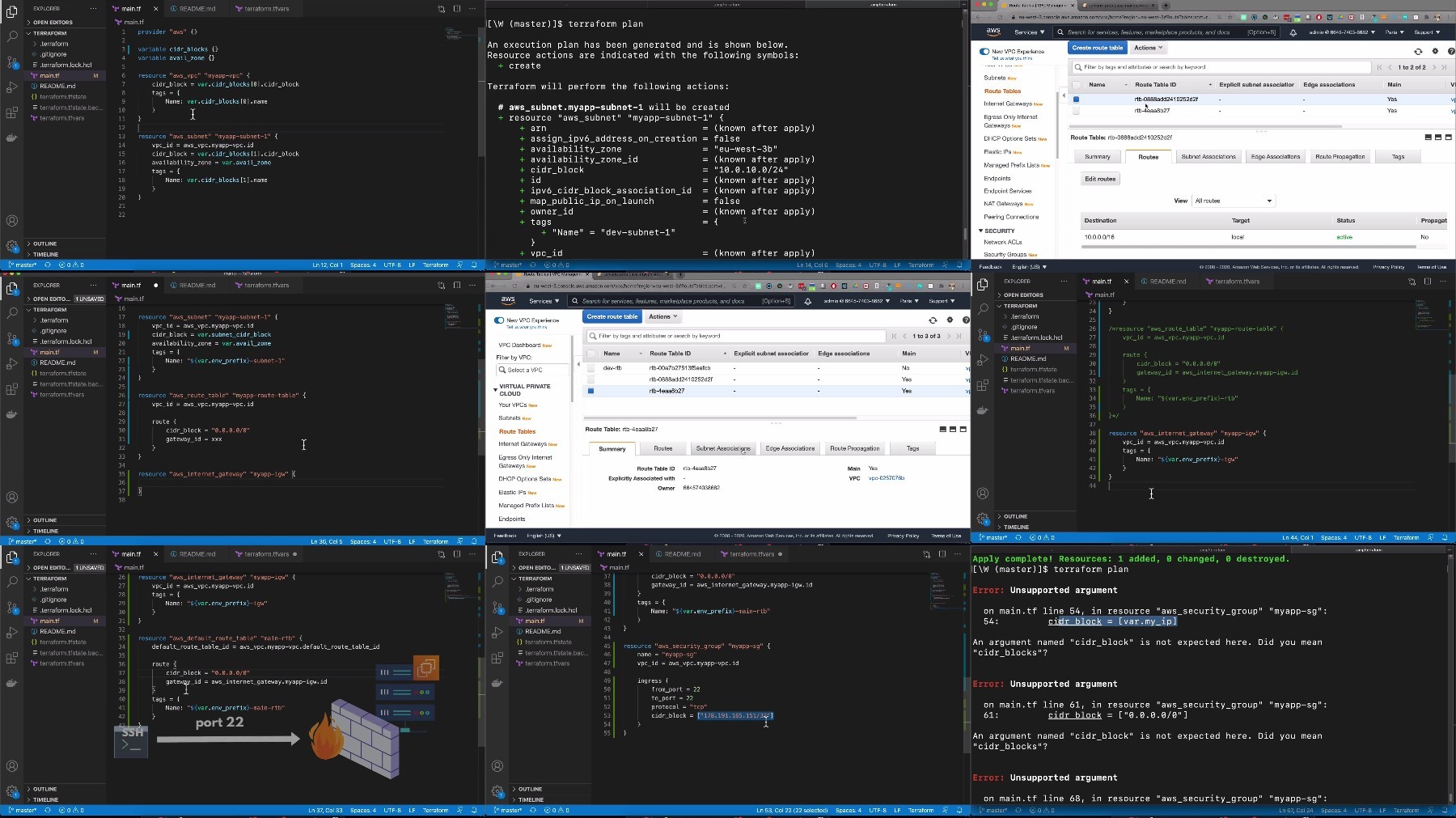
Task: Open Extensions icon in Ln 53 VS Code window
Action: point(497,658)
